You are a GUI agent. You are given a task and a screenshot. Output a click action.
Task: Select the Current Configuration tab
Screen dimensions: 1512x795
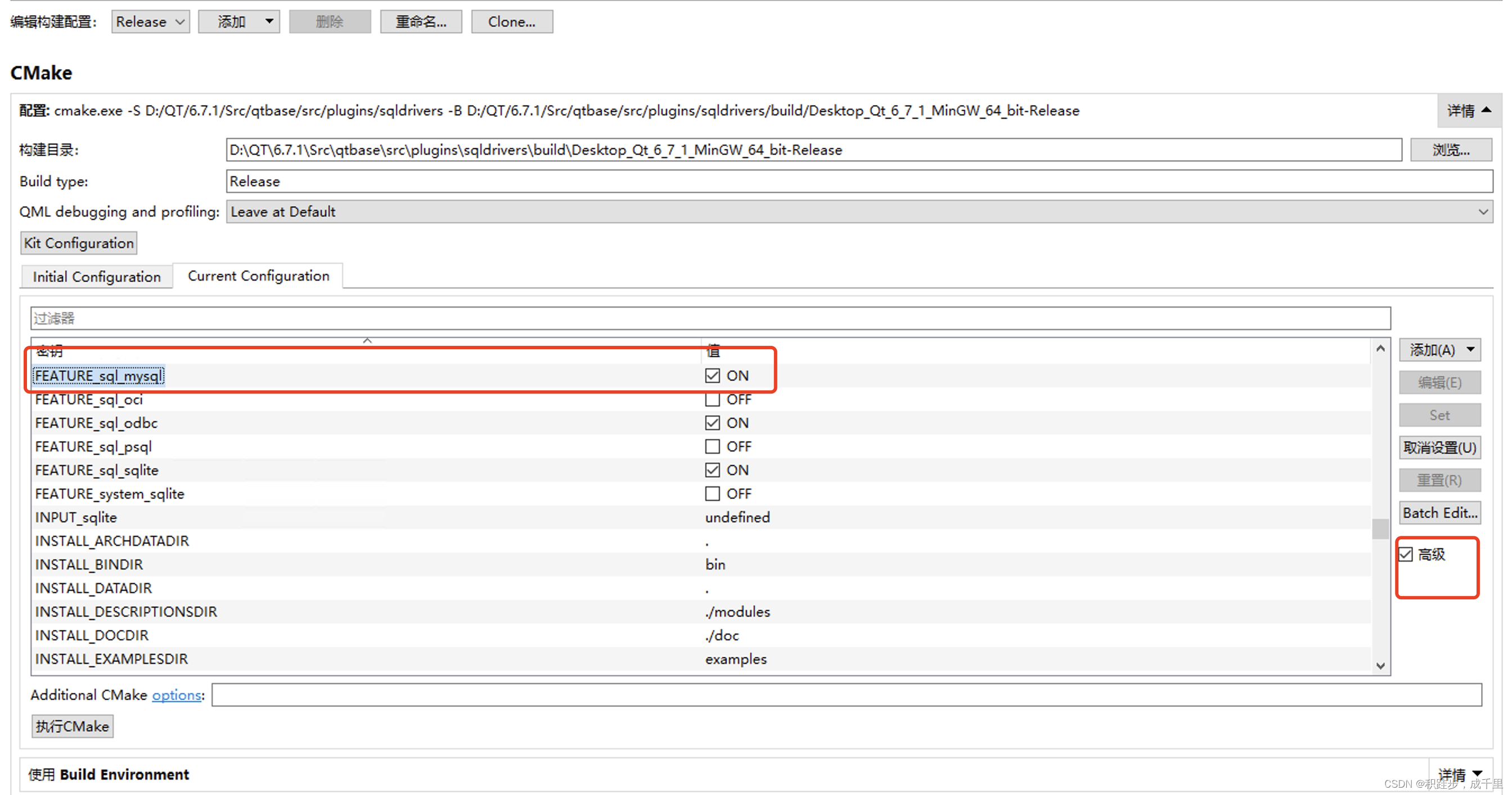pos(258,275)
